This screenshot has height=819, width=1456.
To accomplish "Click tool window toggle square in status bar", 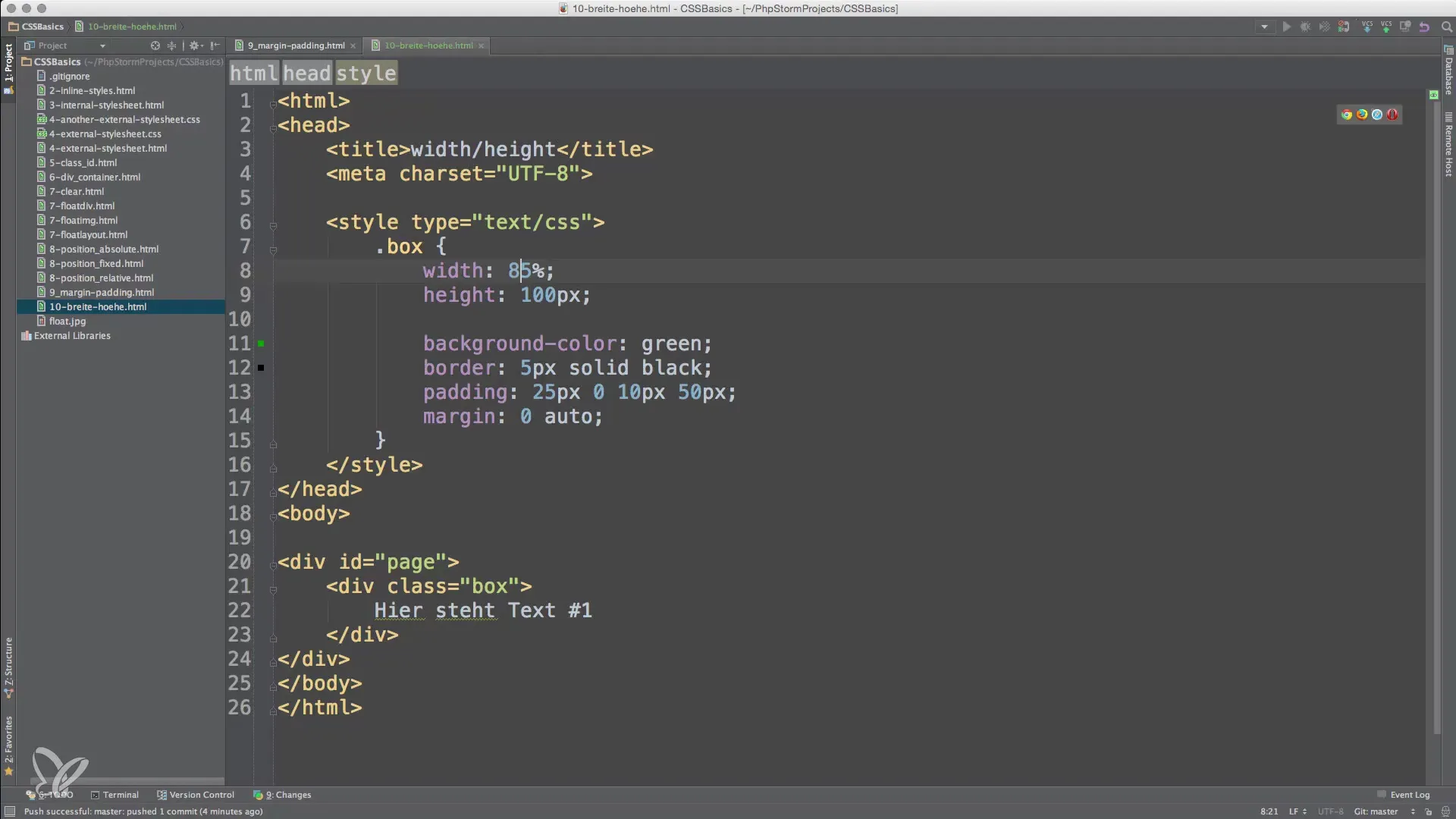I will point(9,811).
